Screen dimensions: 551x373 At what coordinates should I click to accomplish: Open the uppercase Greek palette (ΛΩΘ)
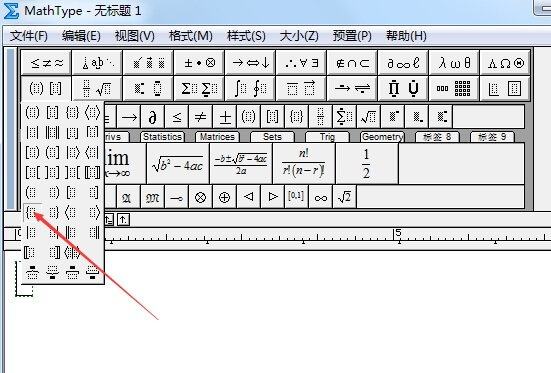coord(505,63)
